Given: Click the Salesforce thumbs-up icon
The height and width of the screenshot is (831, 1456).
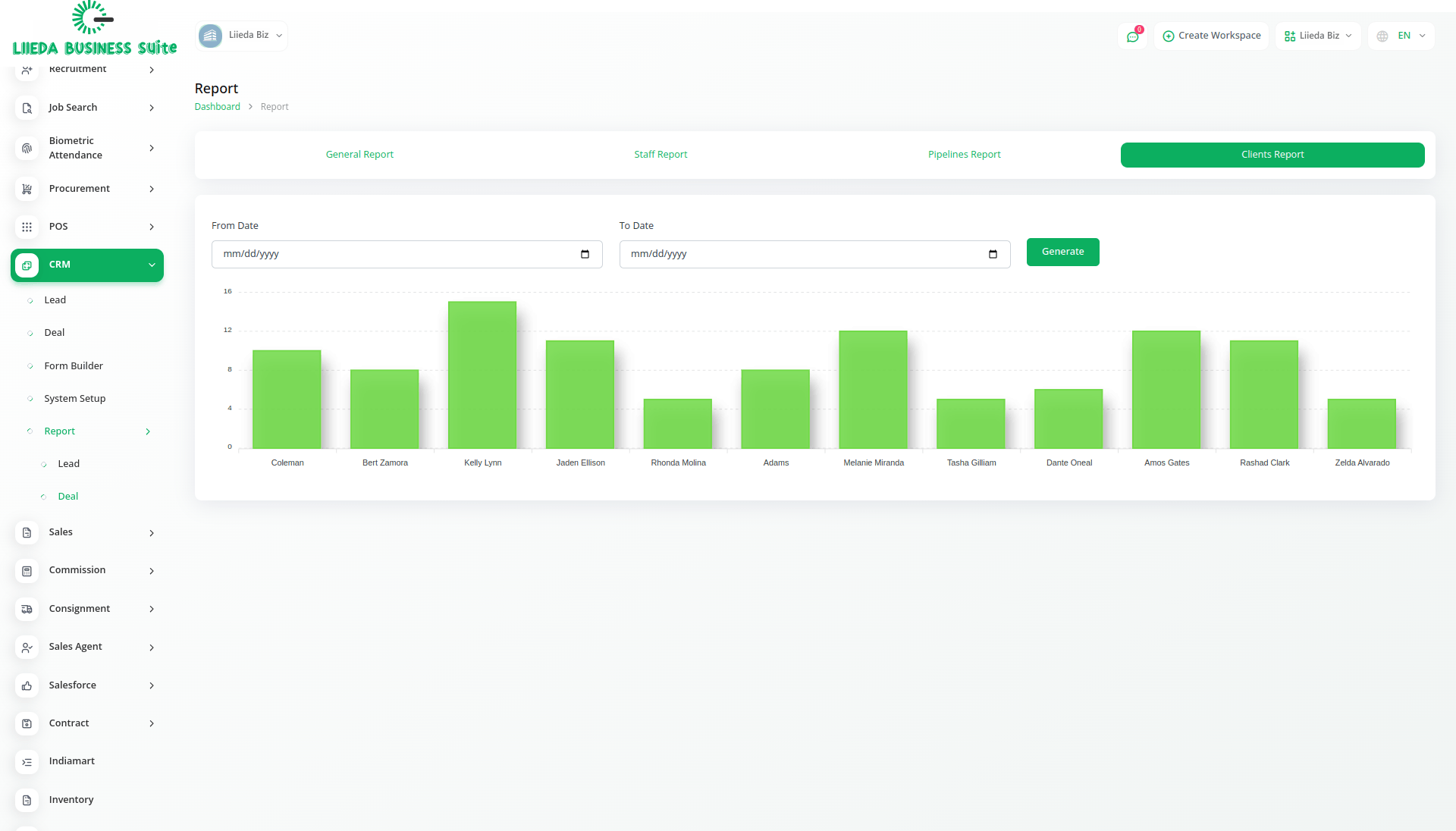Looking at the screenshot, I should 27,685.
